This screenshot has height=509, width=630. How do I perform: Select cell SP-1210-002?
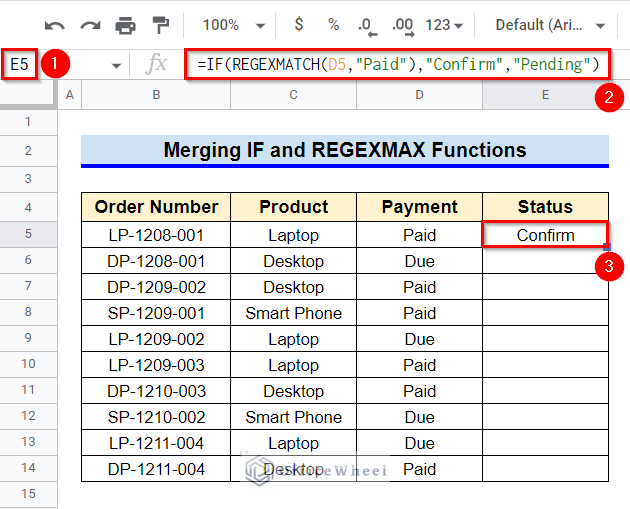pyautogui.click(x=156, y=417)
